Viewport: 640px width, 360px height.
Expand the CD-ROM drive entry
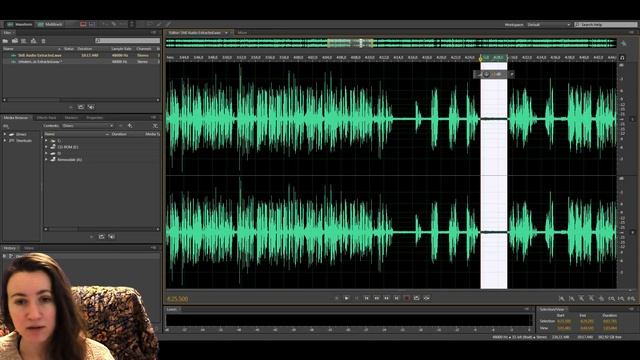(x=46, y=147)
